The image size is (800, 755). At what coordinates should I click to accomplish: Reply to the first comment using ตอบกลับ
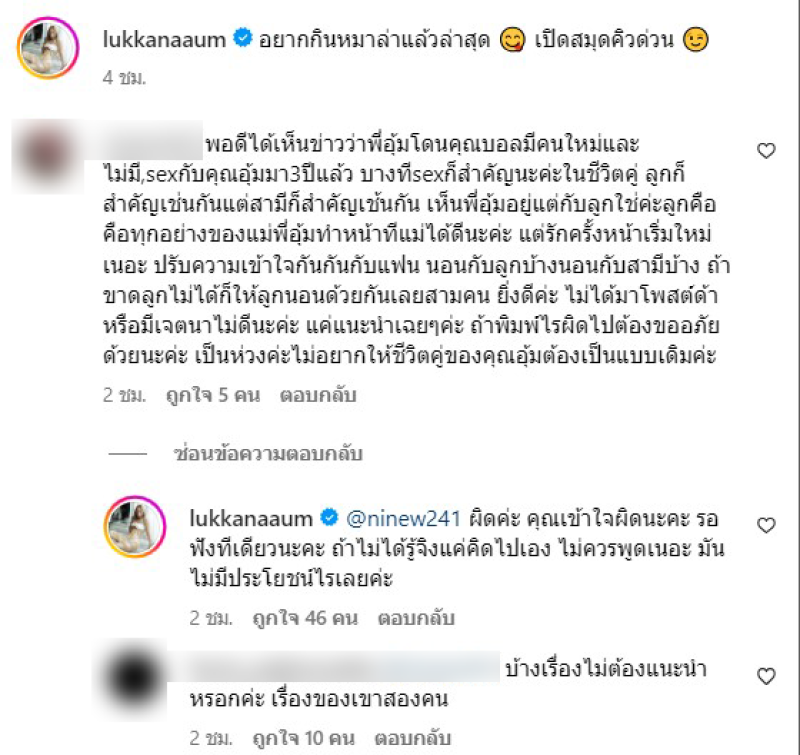click(x=317, y=395)
